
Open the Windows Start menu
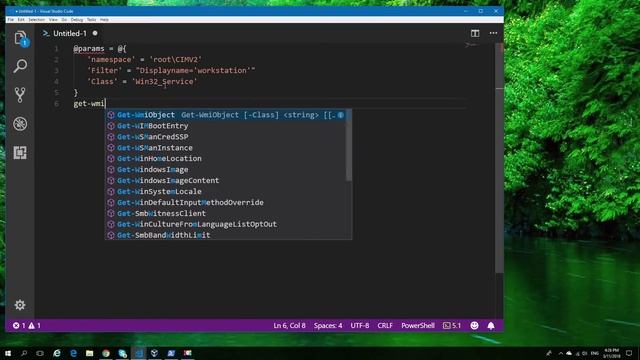click(8, 353)
